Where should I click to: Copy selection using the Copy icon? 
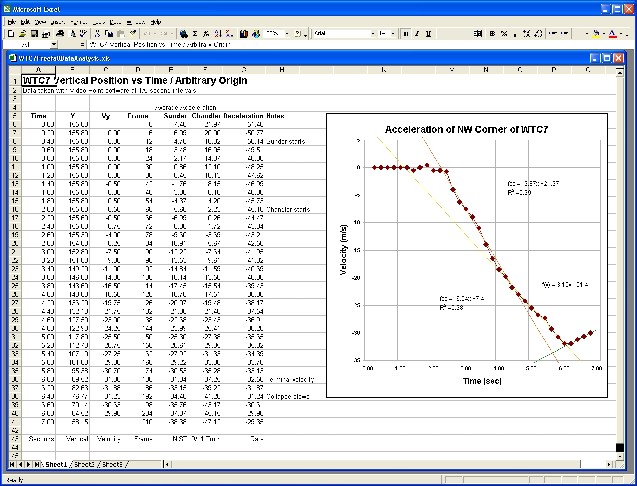[x=109, y=34]
